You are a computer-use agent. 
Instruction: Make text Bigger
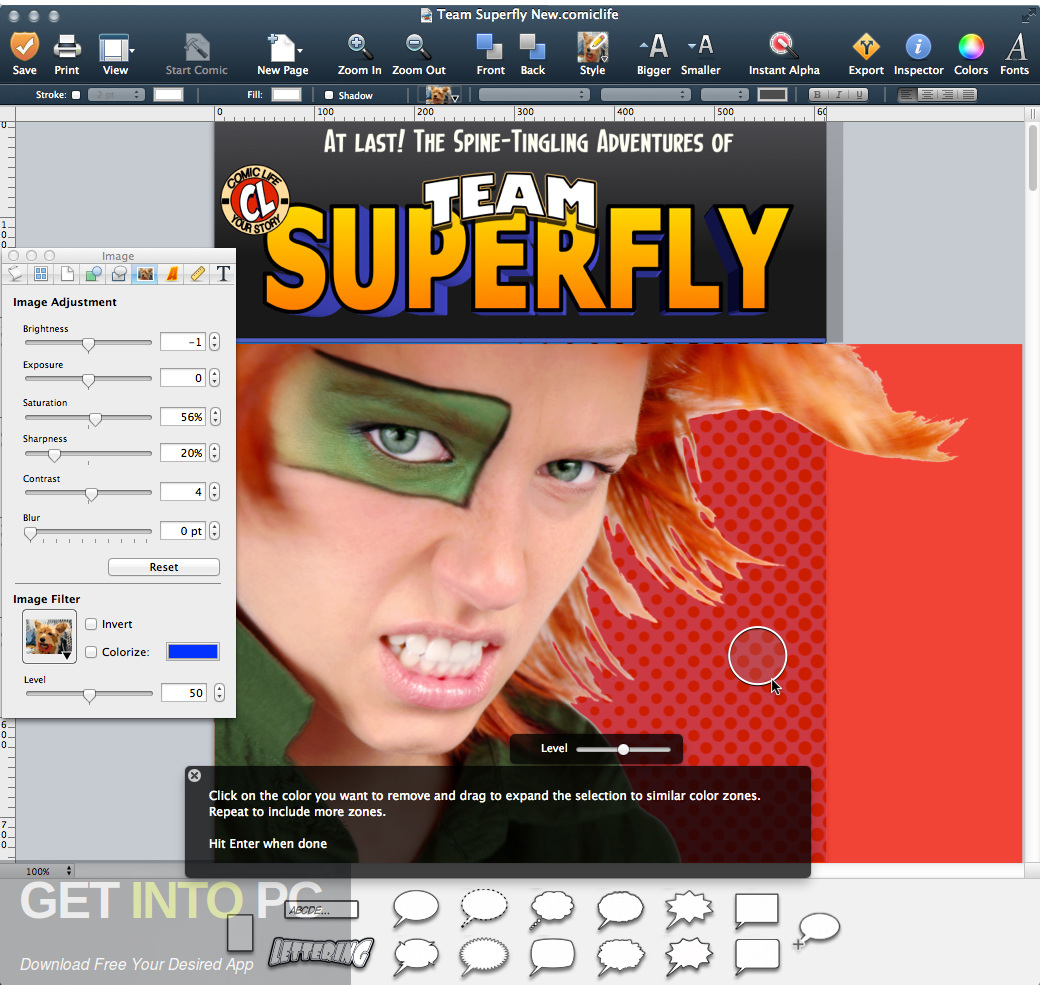654,54
